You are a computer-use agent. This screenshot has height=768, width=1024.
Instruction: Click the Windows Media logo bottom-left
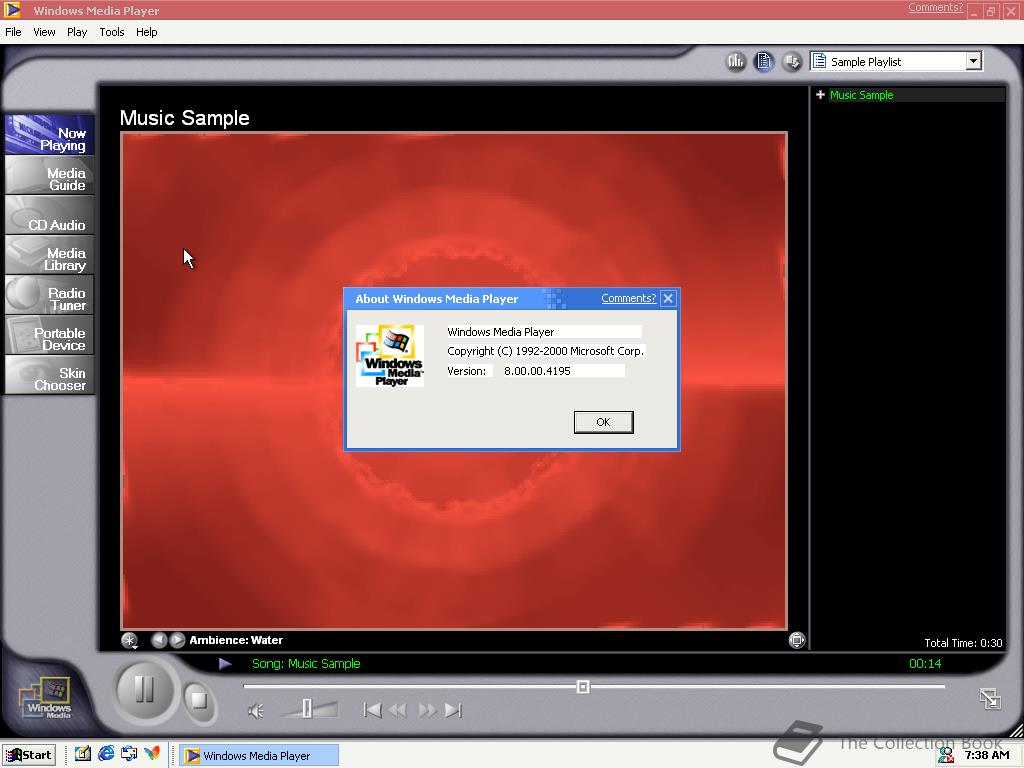46,699
